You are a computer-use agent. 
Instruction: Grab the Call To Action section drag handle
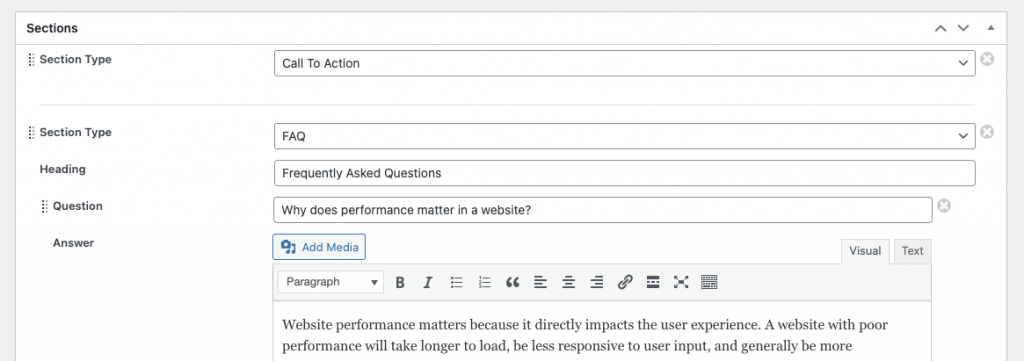[x=31, y=59]
